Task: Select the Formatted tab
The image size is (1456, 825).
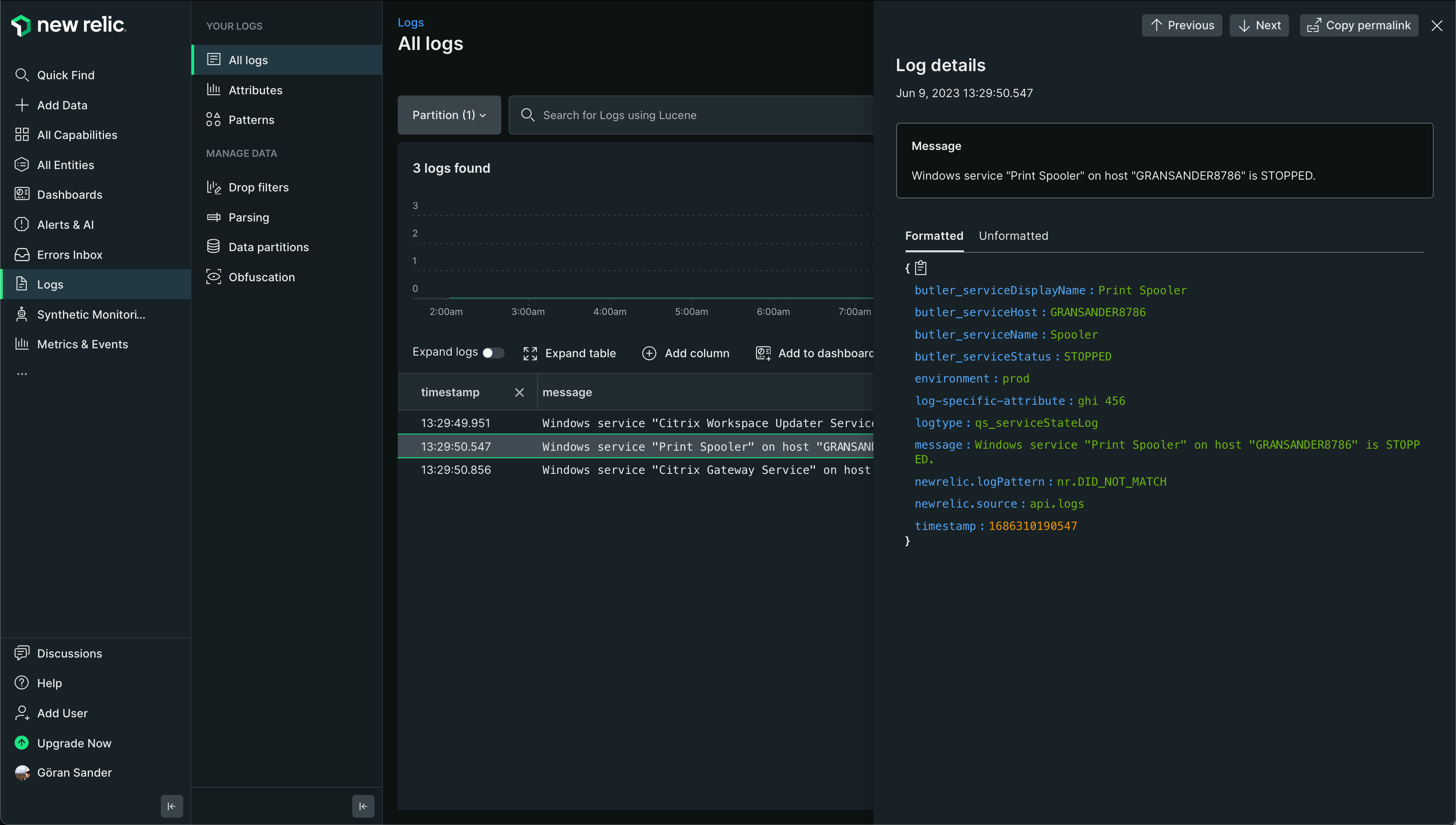Action: pos(934,236)
